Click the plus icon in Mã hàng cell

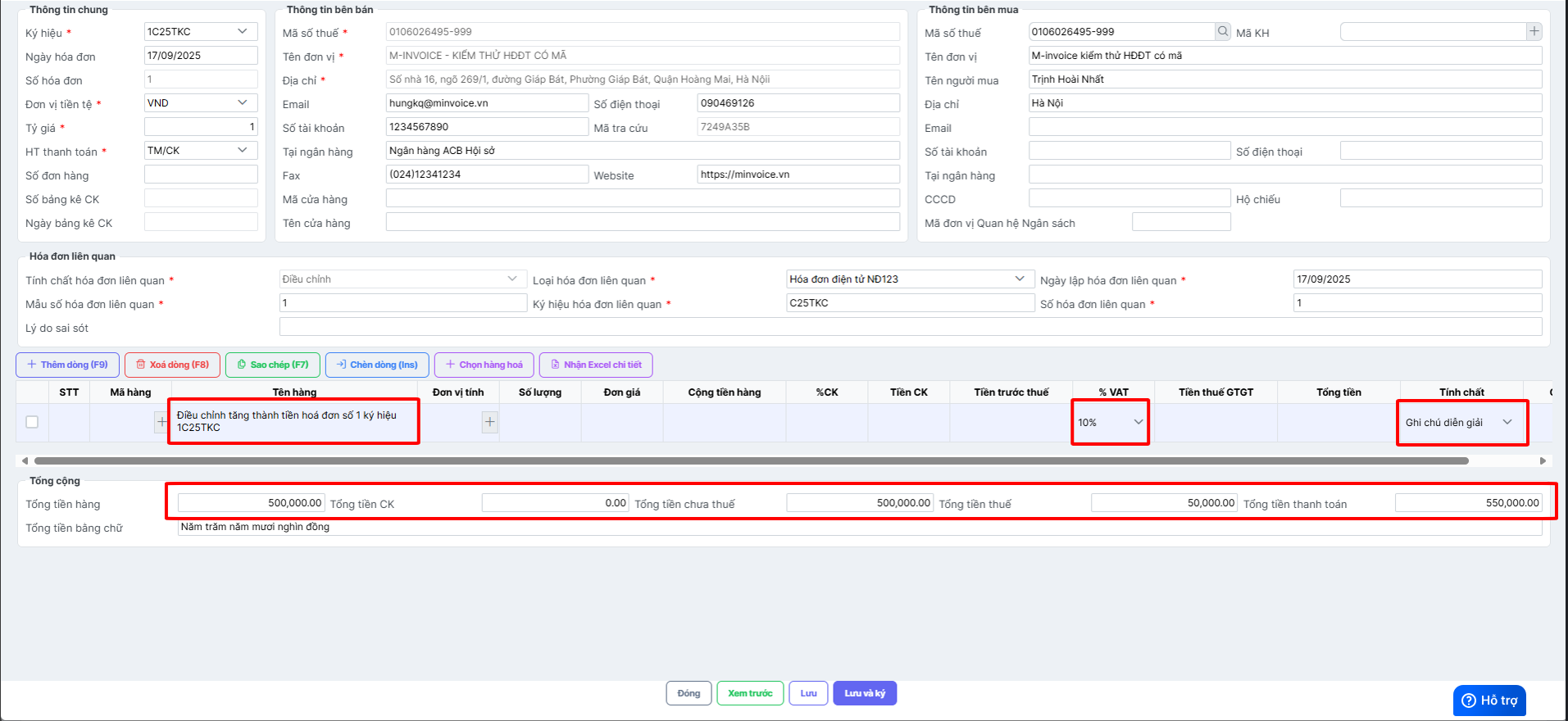pos(161,422)
